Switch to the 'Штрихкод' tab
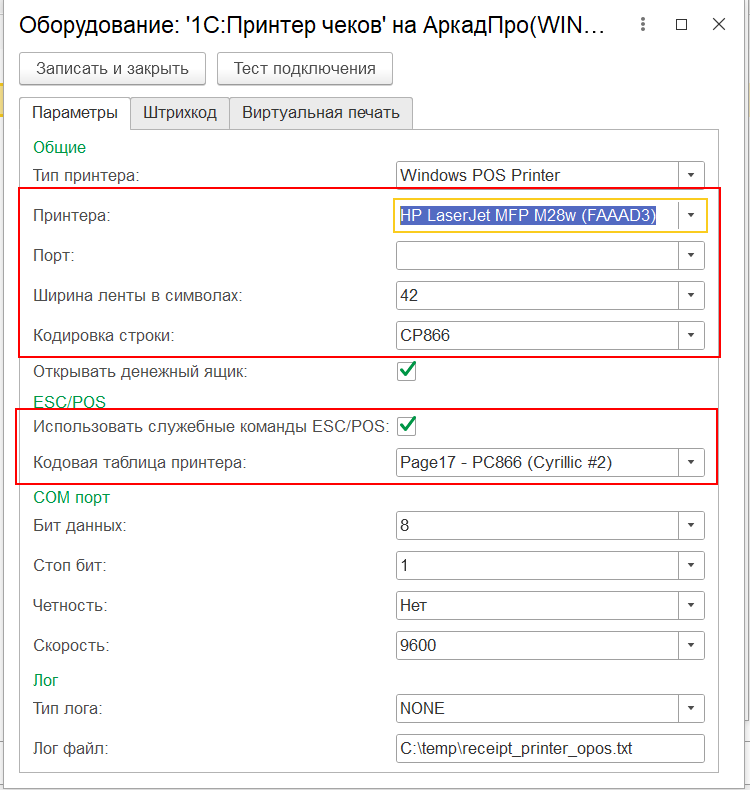 180,113
